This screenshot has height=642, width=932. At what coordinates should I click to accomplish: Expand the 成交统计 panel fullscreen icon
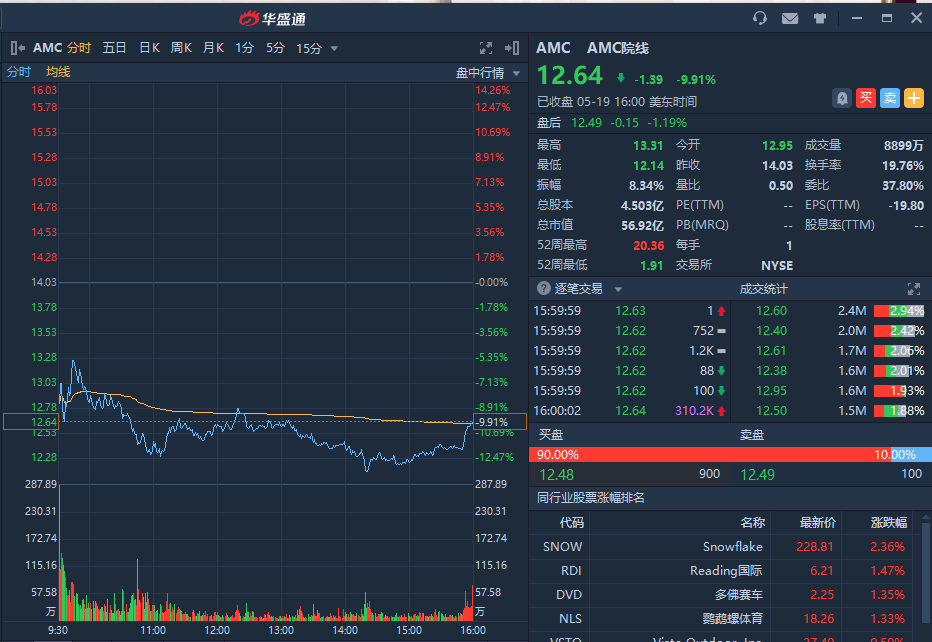(914, 289)
